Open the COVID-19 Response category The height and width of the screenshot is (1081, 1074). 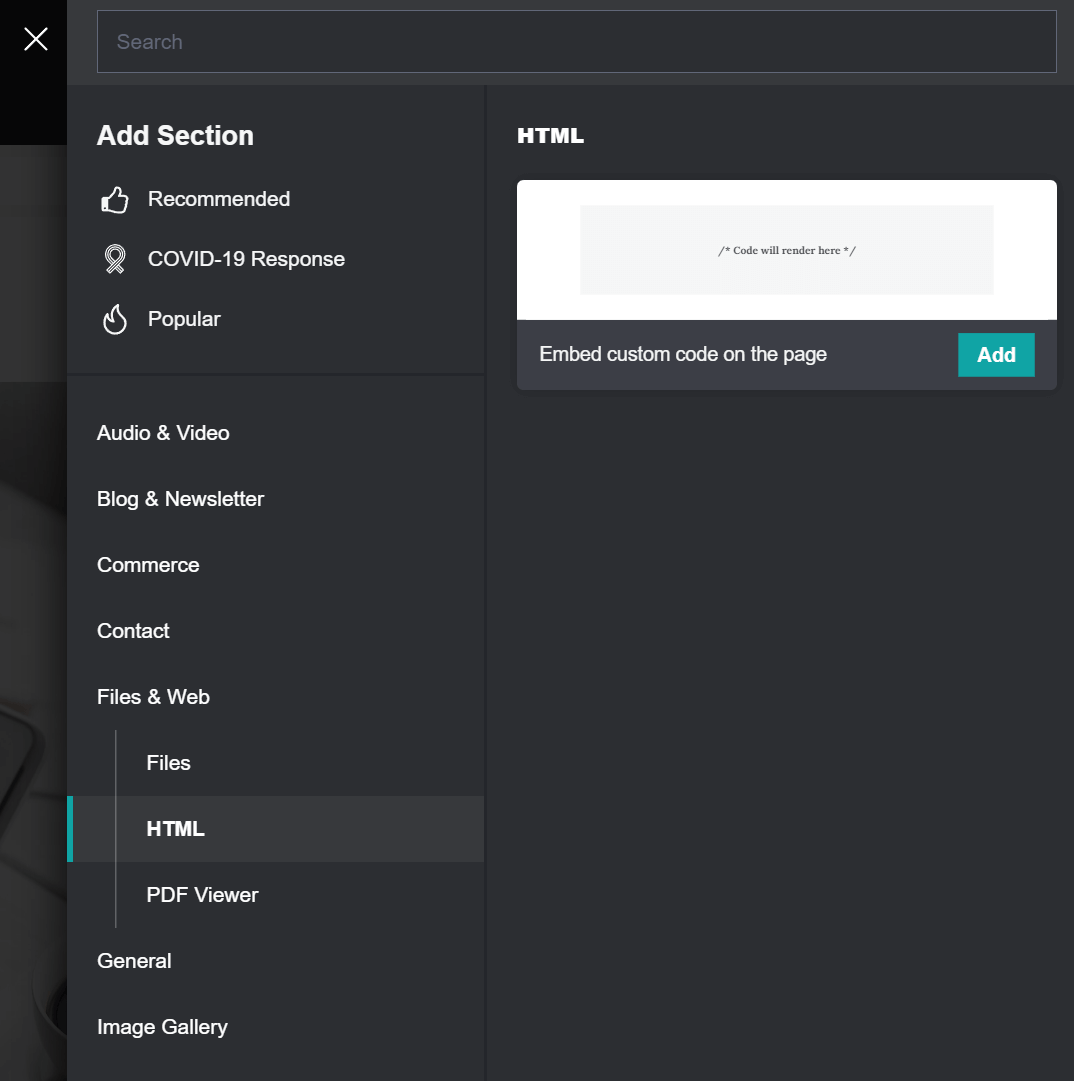(246, 259)
